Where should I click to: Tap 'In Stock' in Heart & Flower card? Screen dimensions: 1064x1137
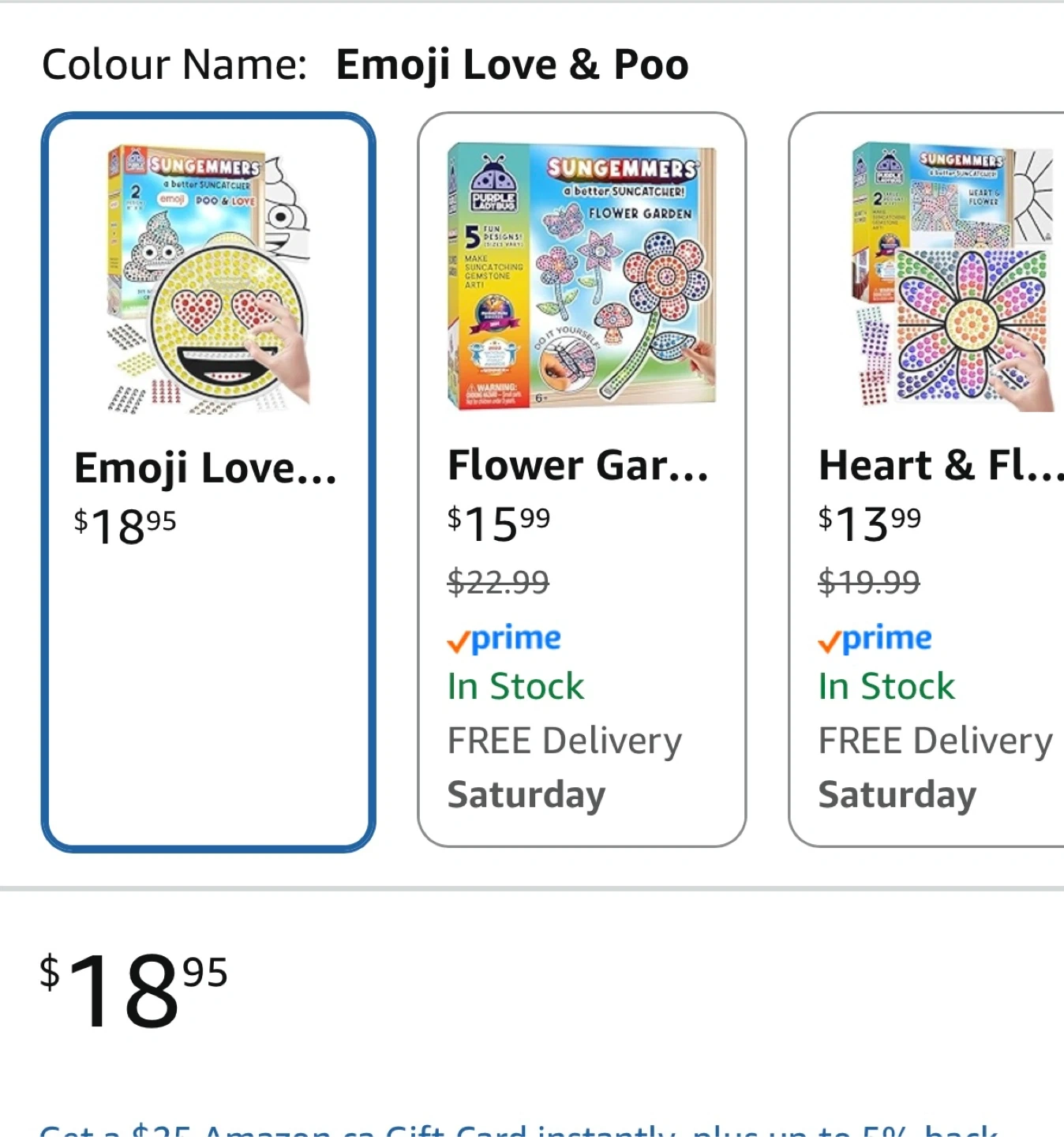click(x=886, y=686)
